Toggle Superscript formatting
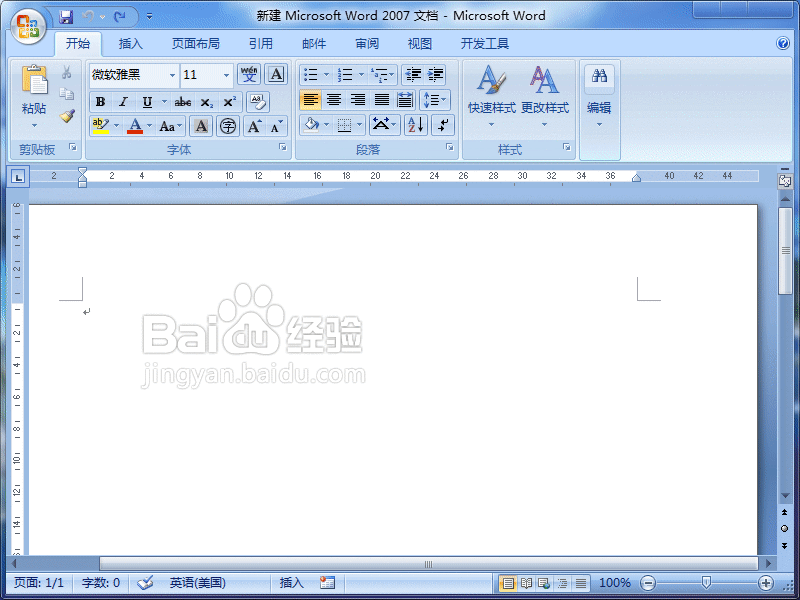The height and width of the screenshot is (600, 800). pyautogui.click(x=230, y=102)
